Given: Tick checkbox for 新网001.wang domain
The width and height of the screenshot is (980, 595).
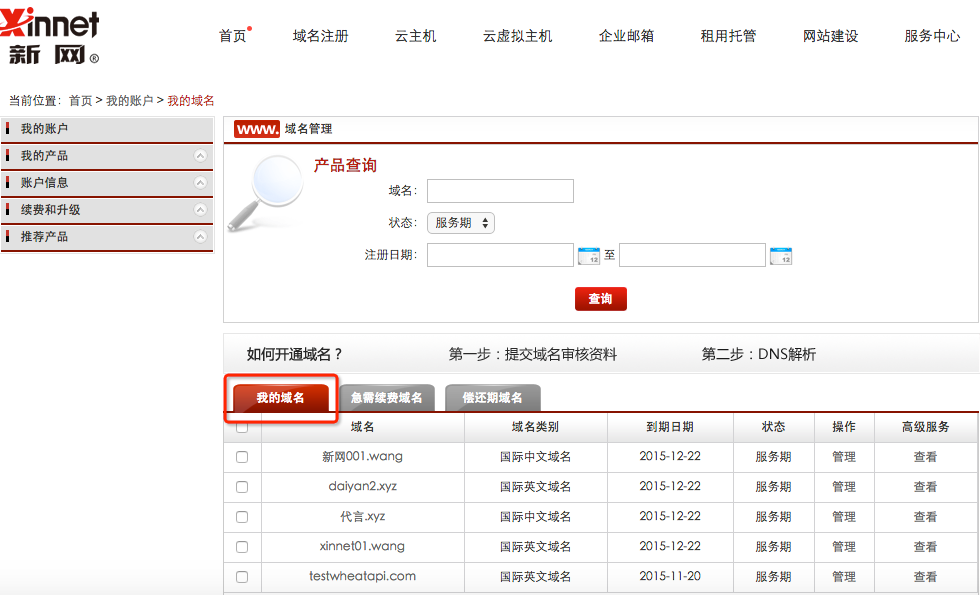Looking at the screenshot, I should 242,457.
